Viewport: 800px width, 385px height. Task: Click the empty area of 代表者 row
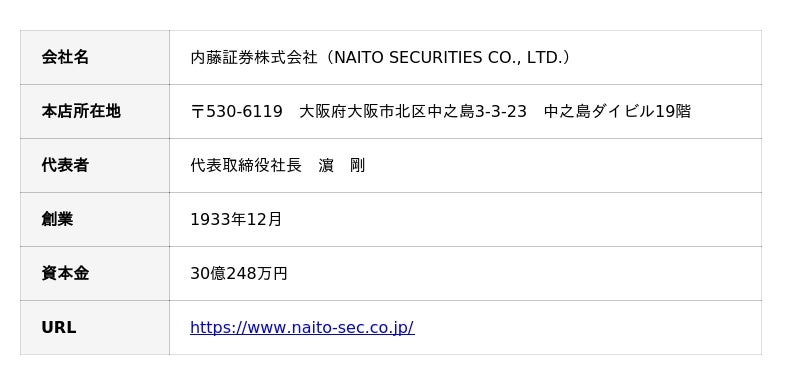561,165
